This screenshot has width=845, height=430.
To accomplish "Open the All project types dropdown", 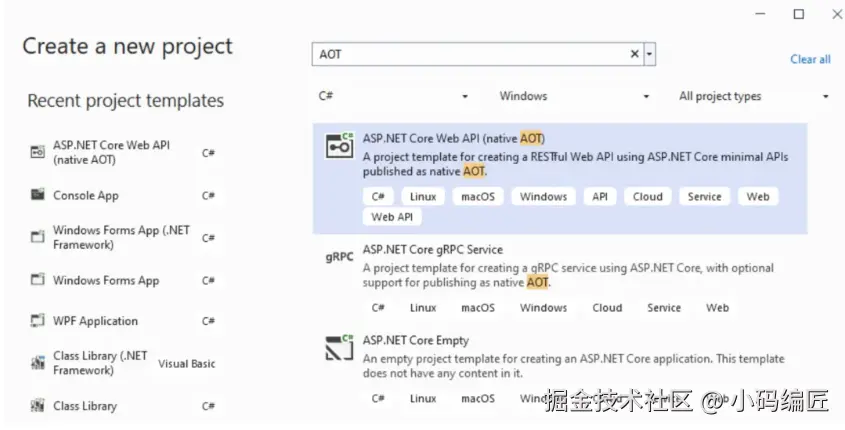I will coord(753,96).
